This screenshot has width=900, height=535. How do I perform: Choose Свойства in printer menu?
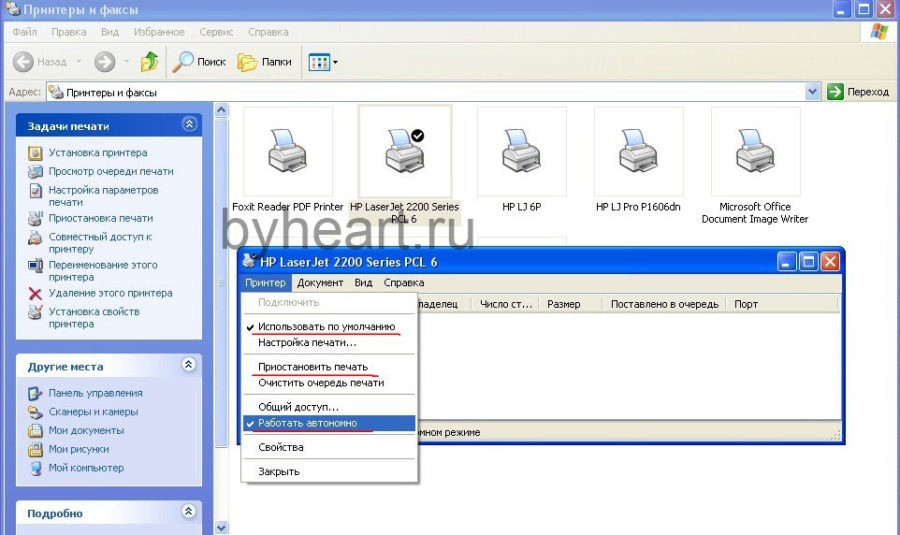point(328,447)
